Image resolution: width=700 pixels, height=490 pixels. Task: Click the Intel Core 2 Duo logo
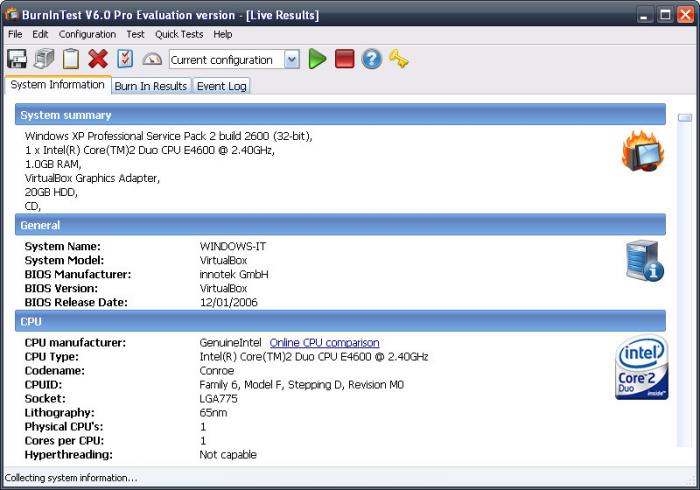[642, 367]
